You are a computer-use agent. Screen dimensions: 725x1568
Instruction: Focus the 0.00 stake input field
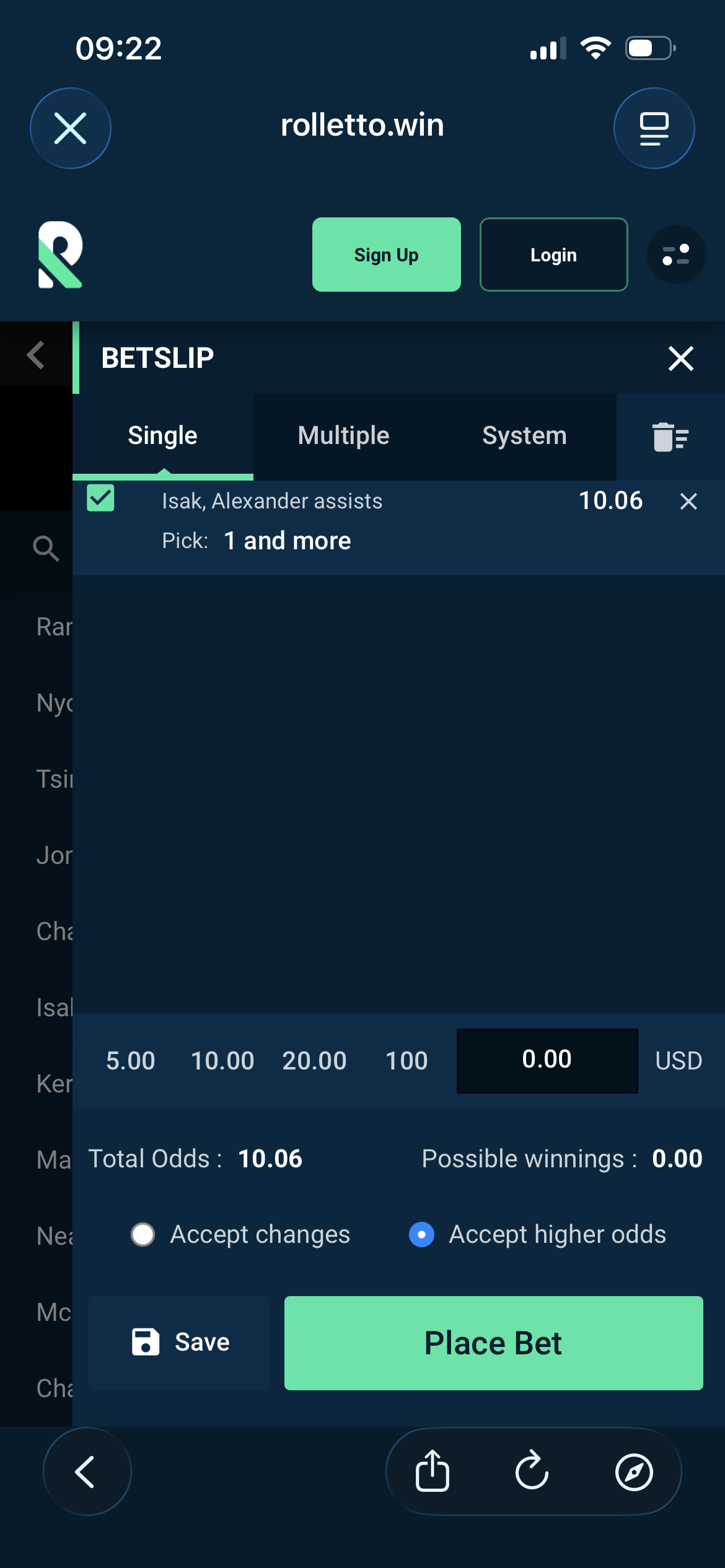click(547, 1061)
